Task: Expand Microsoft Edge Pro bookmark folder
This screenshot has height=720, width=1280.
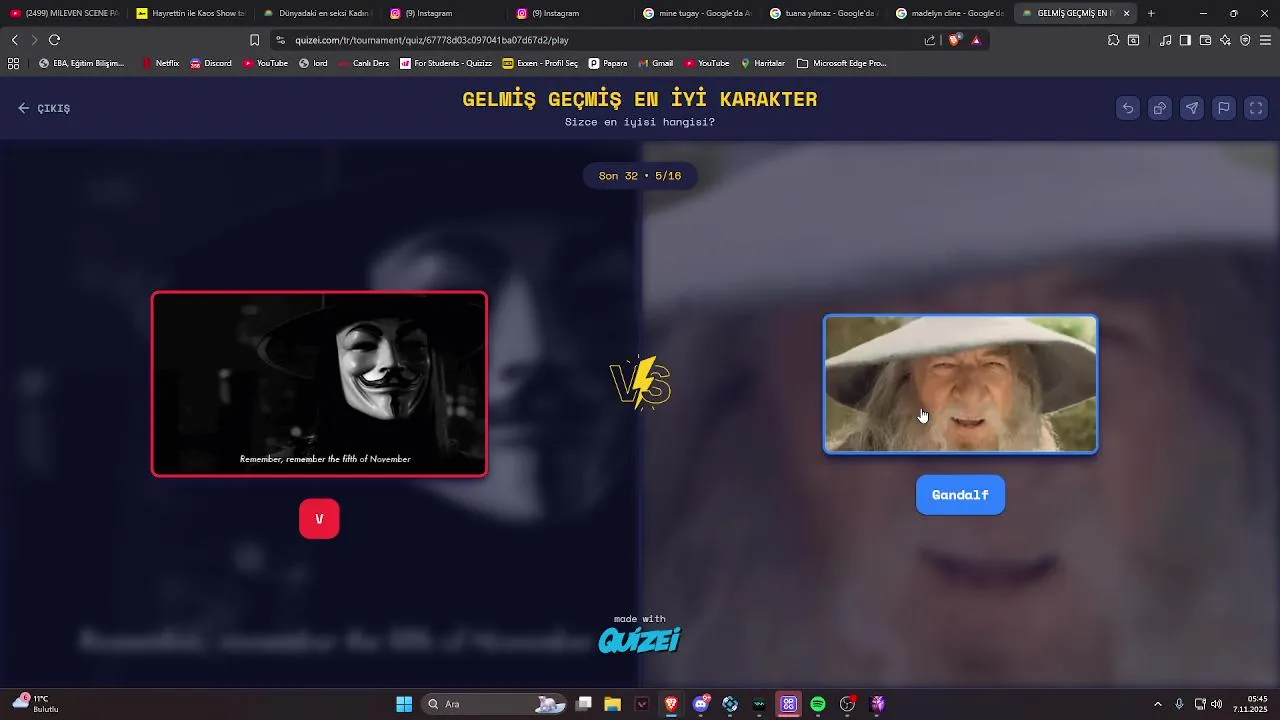Action: point(842,63)
